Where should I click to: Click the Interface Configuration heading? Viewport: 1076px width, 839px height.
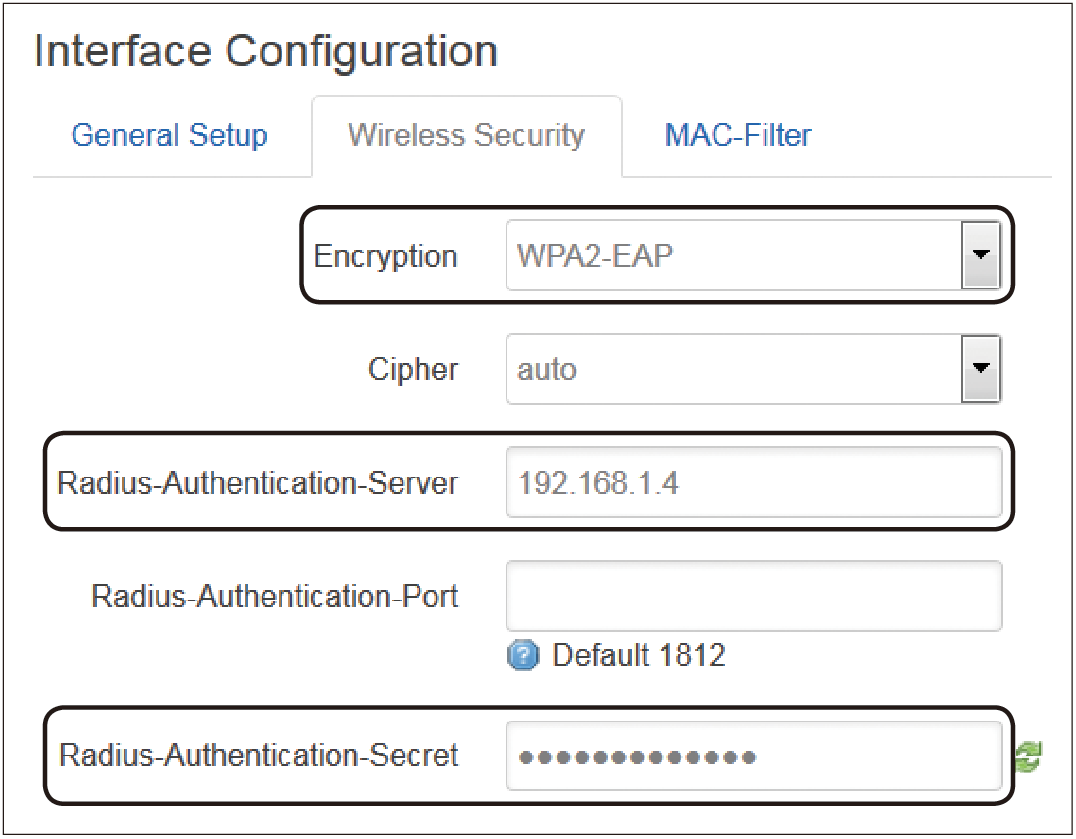click(266, 51)
